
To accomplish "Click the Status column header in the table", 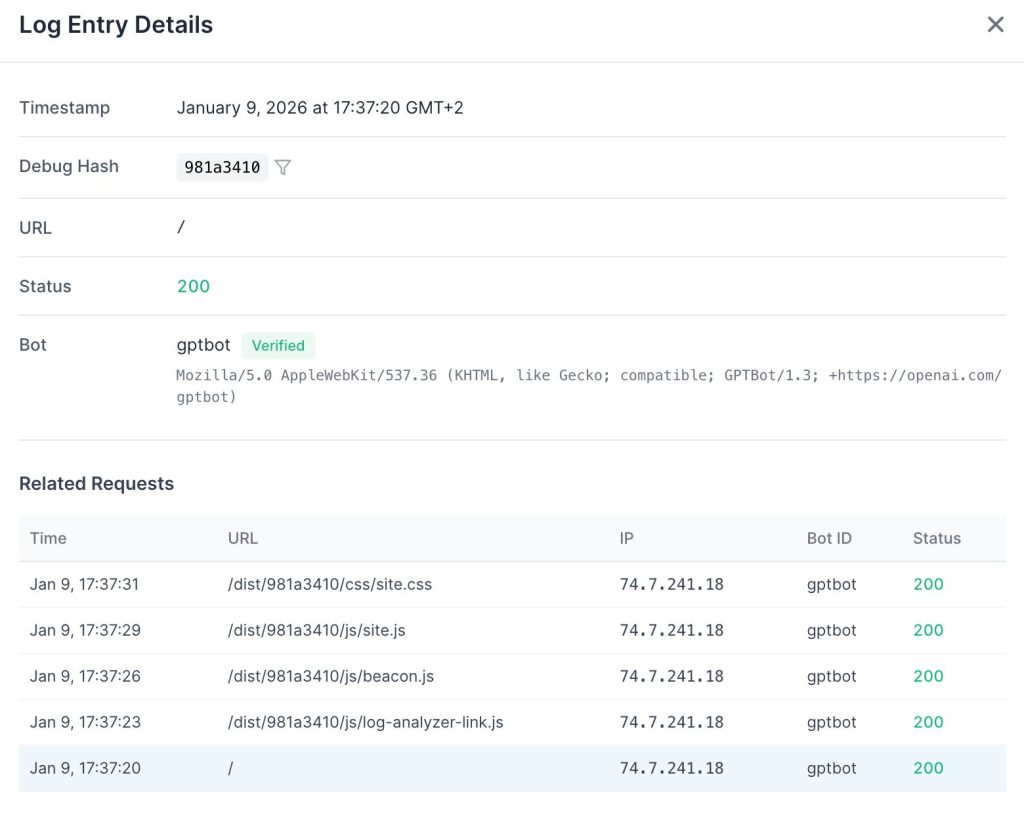I will [x=936, y=538].
